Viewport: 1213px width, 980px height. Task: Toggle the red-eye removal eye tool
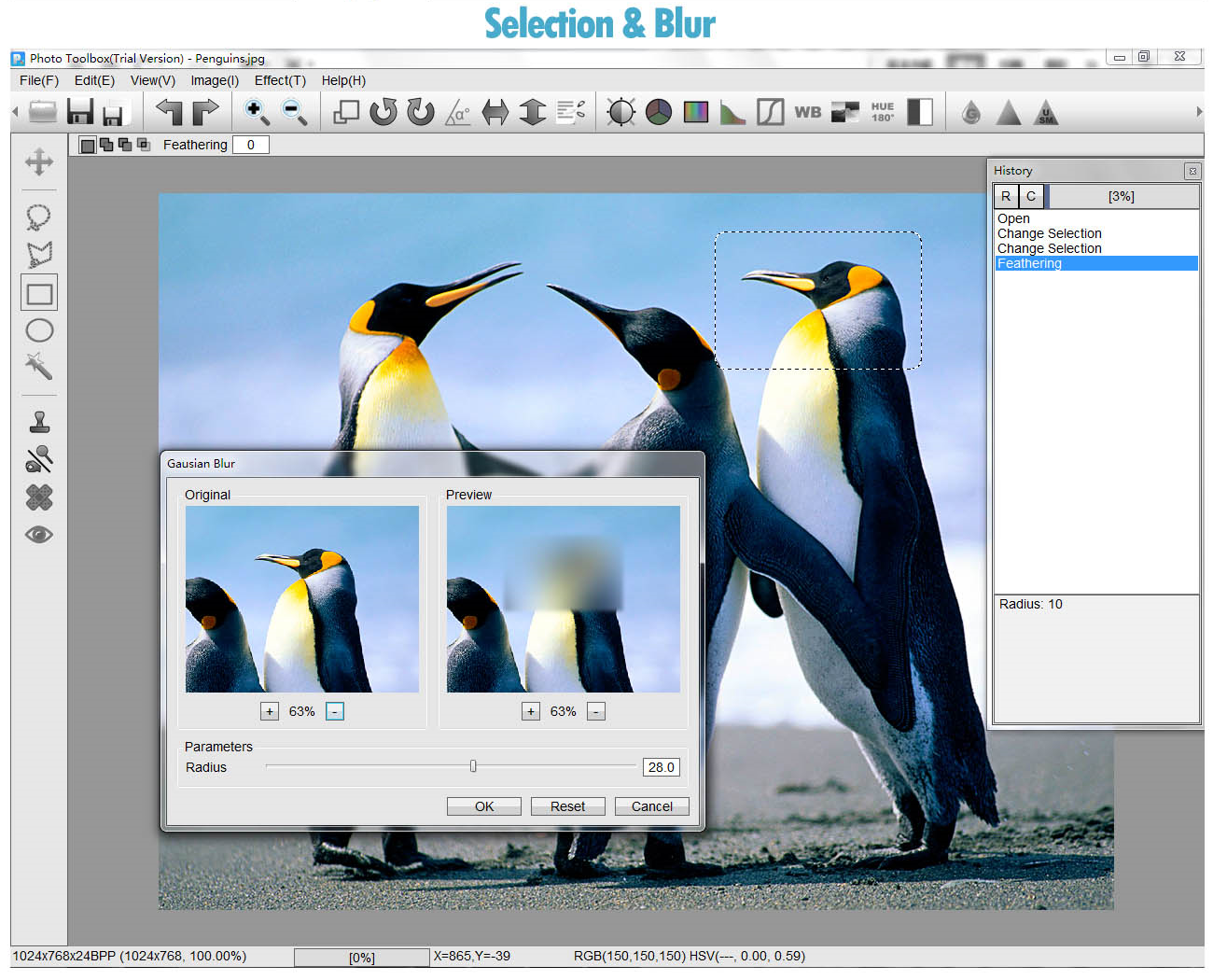39,534
